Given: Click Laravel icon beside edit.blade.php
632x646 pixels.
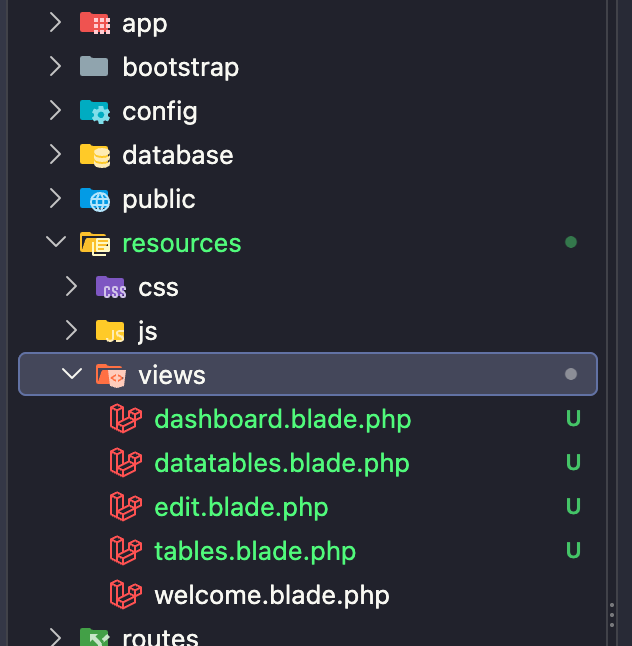Looking at the screenshot, I should tap(126, 507).
